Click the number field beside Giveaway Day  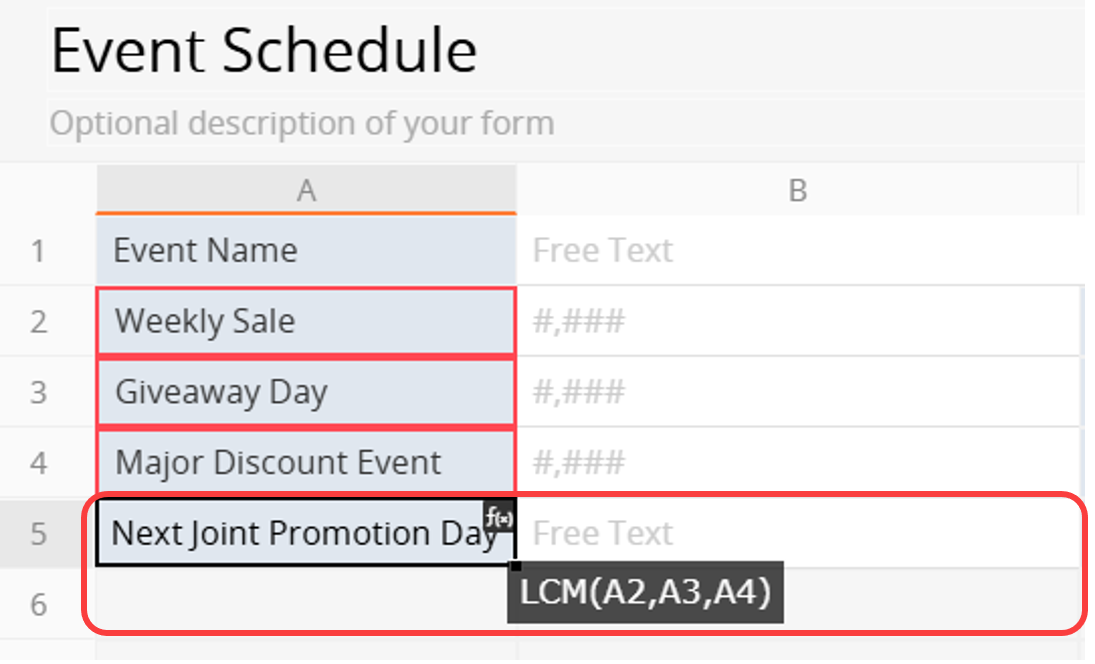pyautogui.click(x=797, y=392)
